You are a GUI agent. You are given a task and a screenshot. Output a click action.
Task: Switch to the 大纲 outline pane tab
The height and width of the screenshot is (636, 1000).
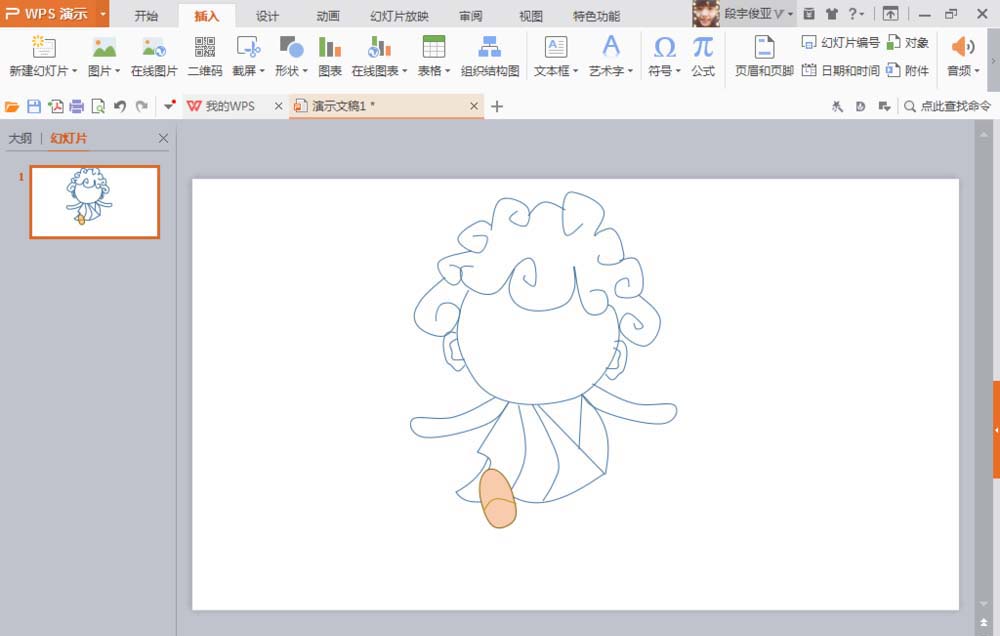point(20,138)
